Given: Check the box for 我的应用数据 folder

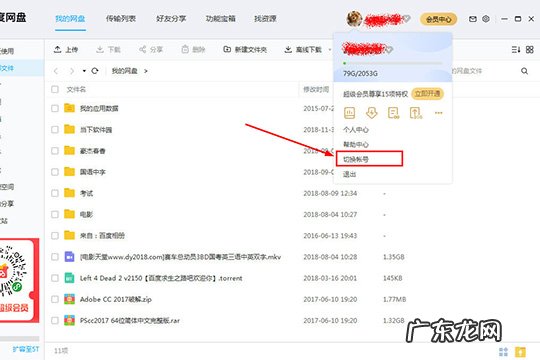Looking at the screenshot, I should pos(55,109).
